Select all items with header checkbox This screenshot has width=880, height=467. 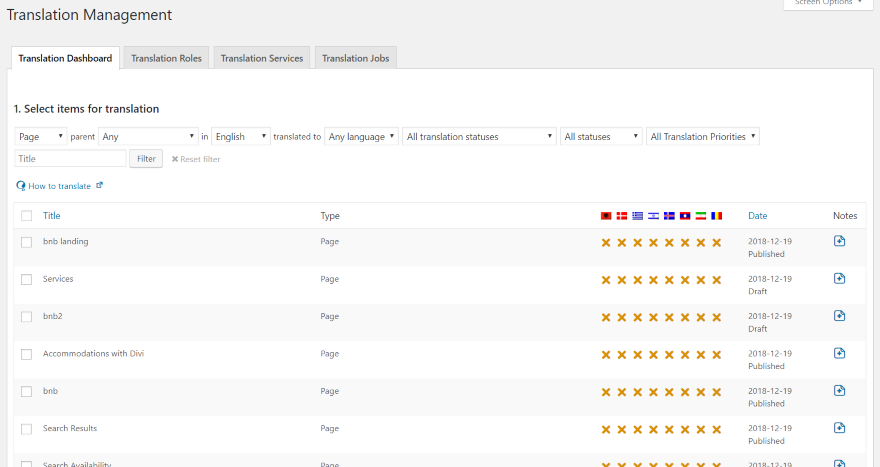26,216
